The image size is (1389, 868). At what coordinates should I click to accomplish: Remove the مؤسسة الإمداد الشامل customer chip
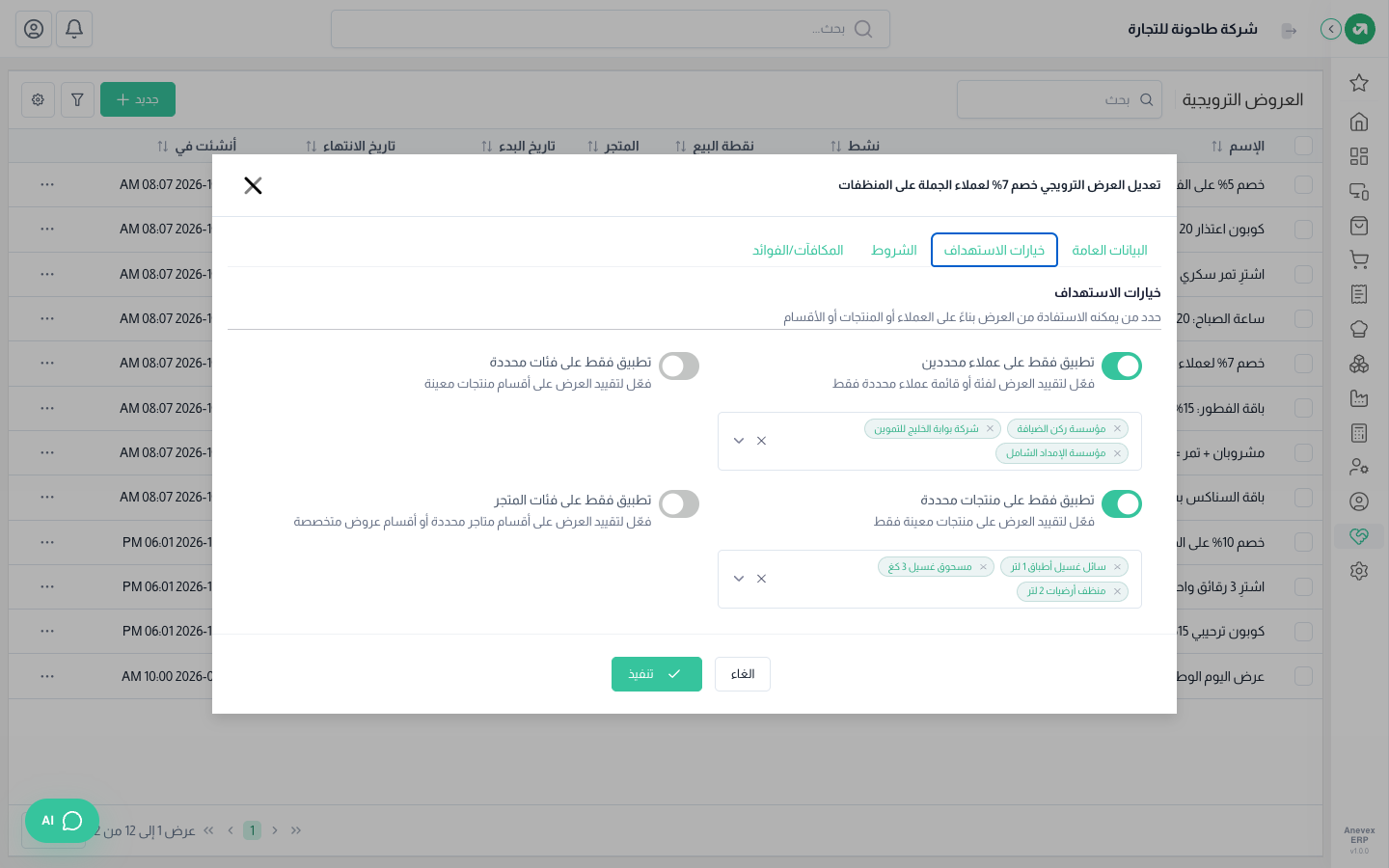click(1117, 453)
